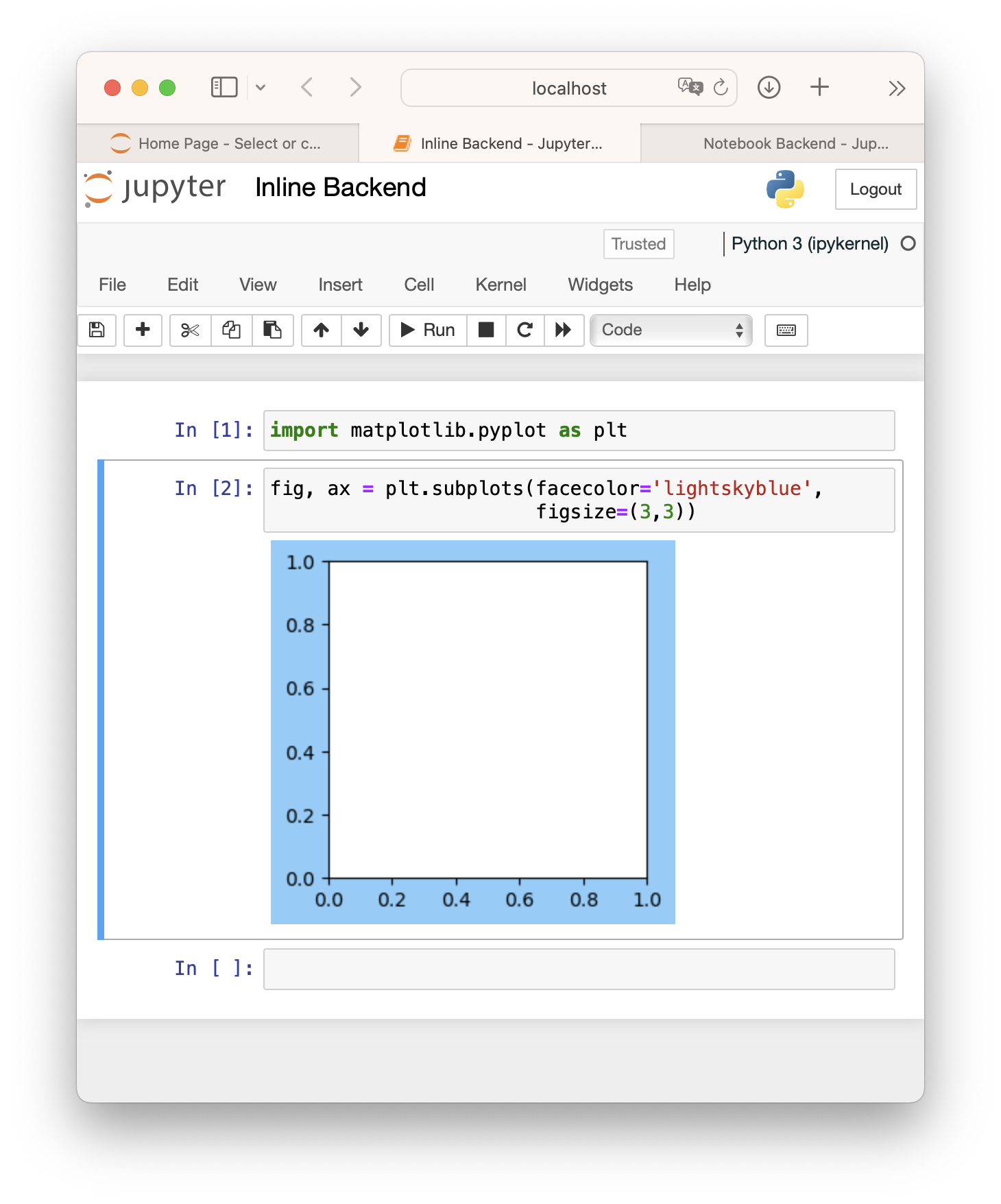
Task: Toggle the Trusted notebook indicator
Action: point(638,244)
